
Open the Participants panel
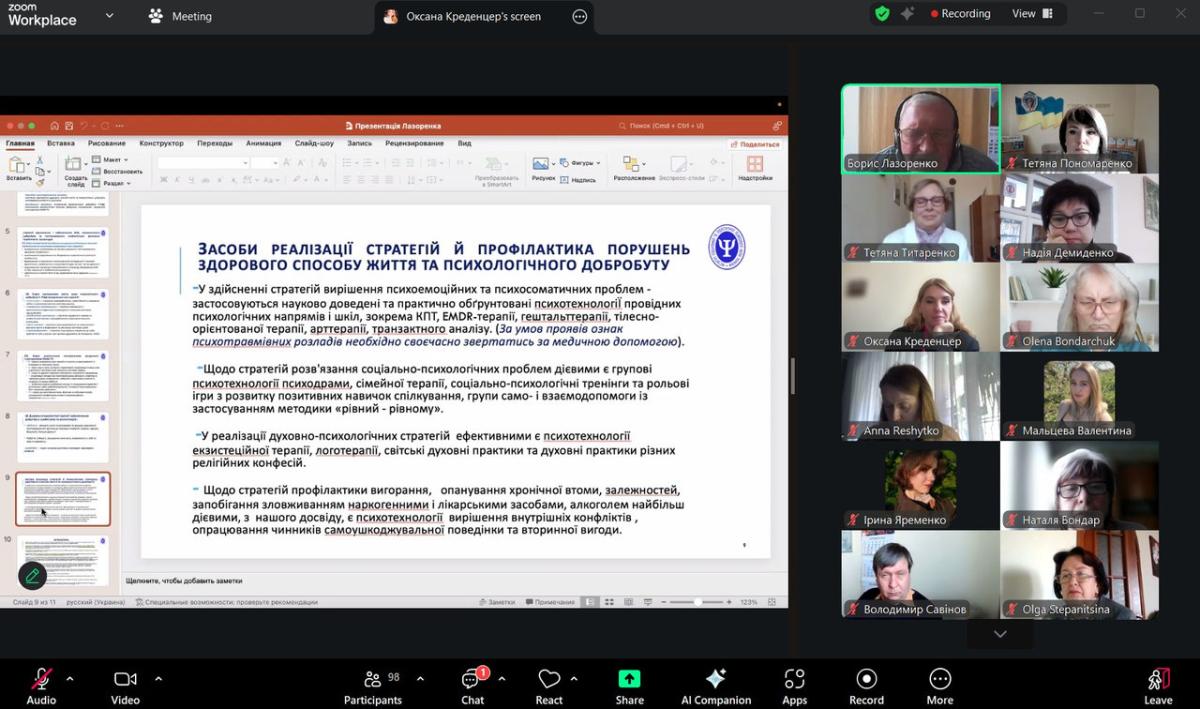pos(373,681)
